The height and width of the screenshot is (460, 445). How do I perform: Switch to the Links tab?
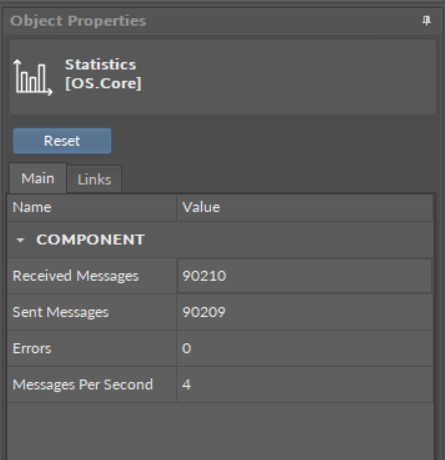94,179
